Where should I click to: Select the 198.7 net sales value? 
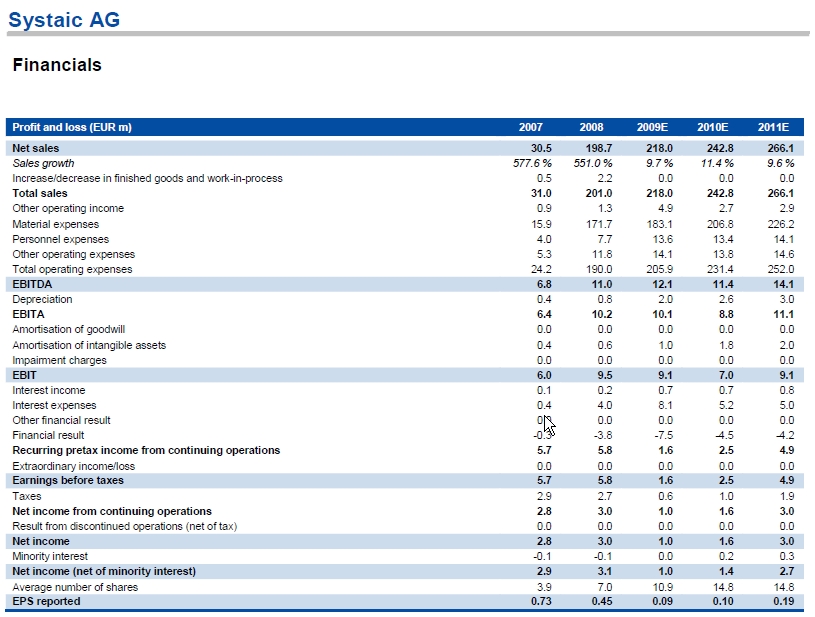tap(599, 148)
